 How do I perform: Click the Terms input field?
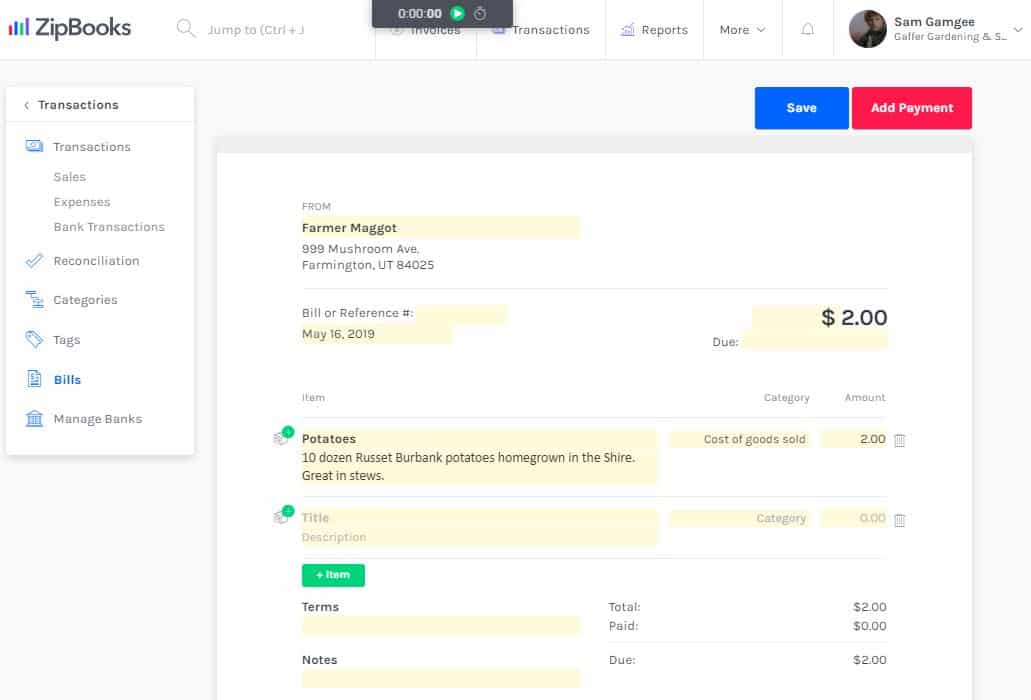(x=441, y=625)
